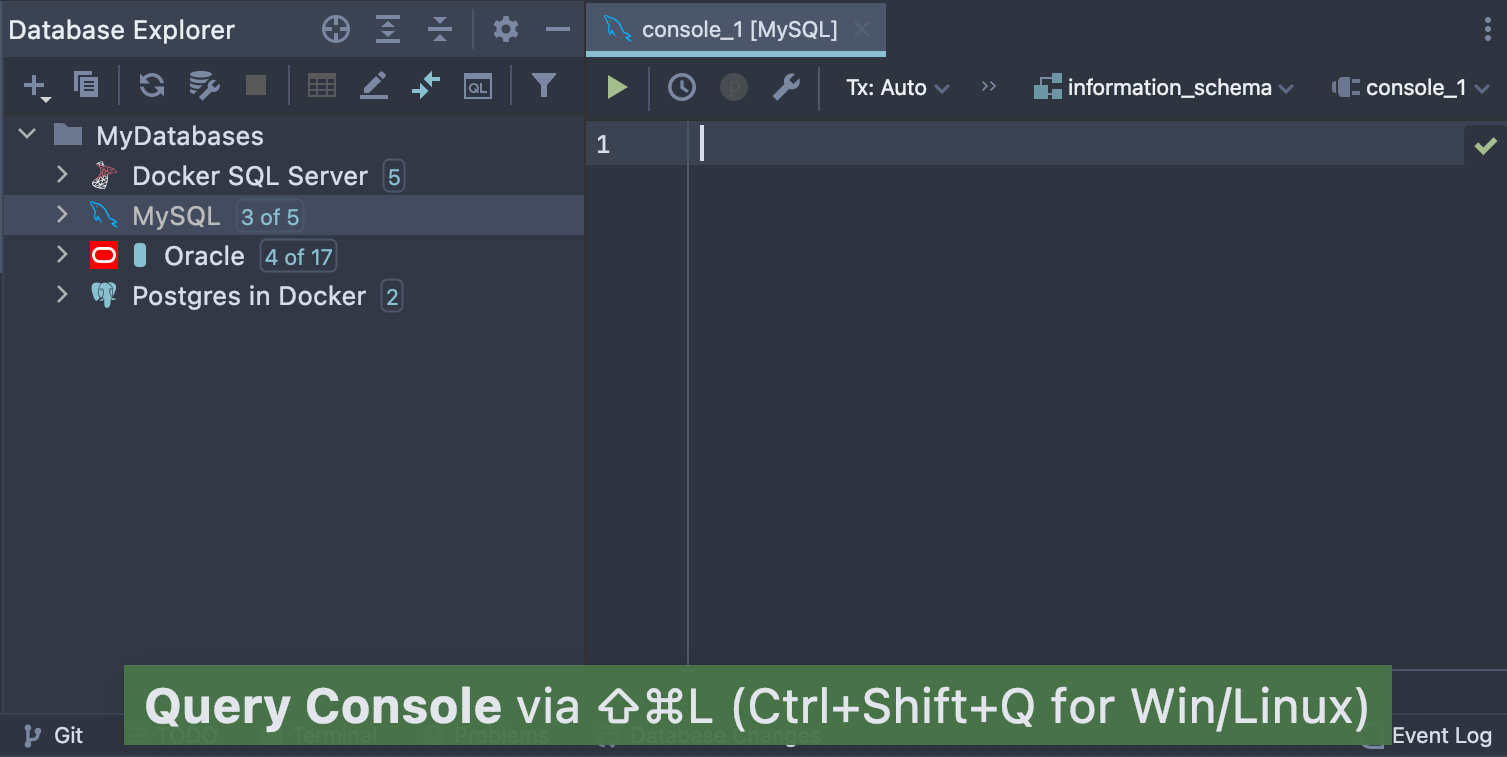This screenshot has width=1507, height=757.
Task: Open the Tx: Auto transaction mode dropdown
Action: [x=897, y=88]
